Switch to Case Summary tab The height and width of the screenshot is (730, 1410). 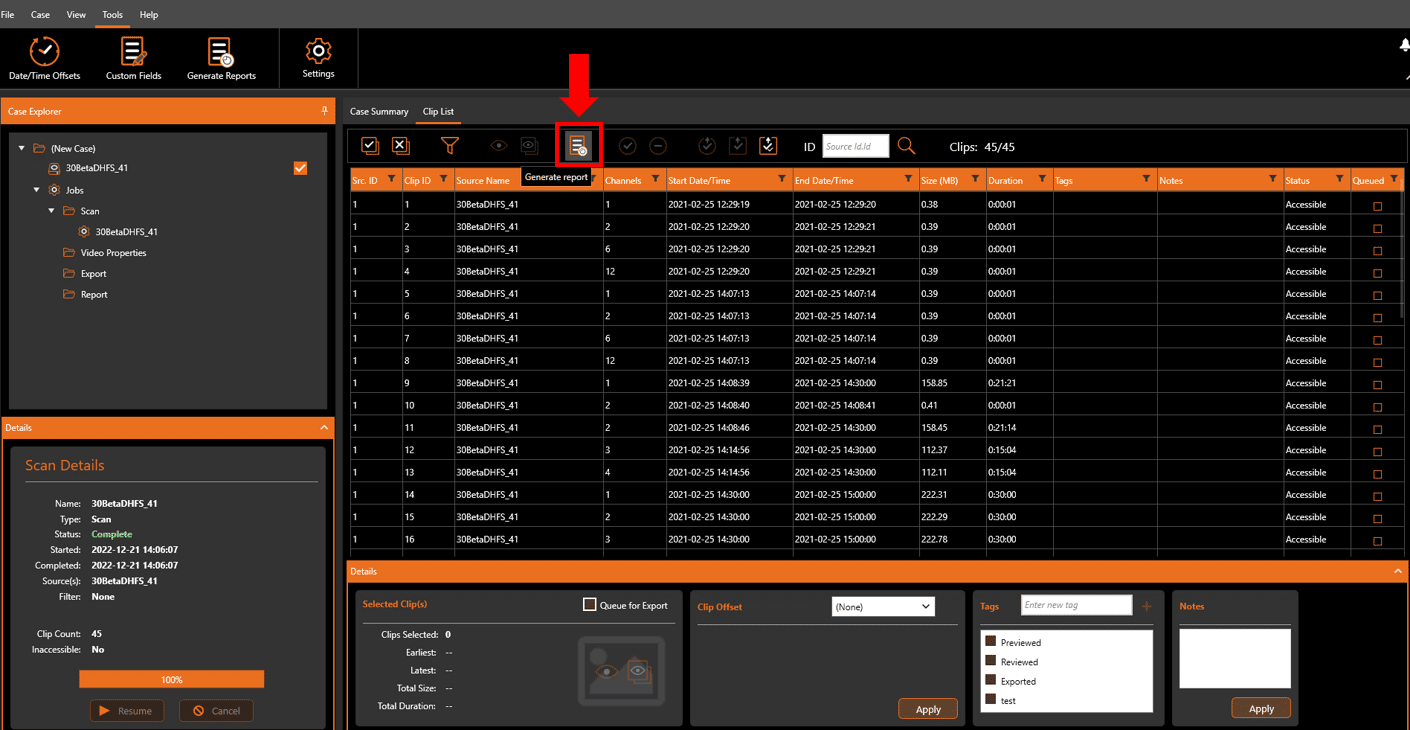[379, 111]
